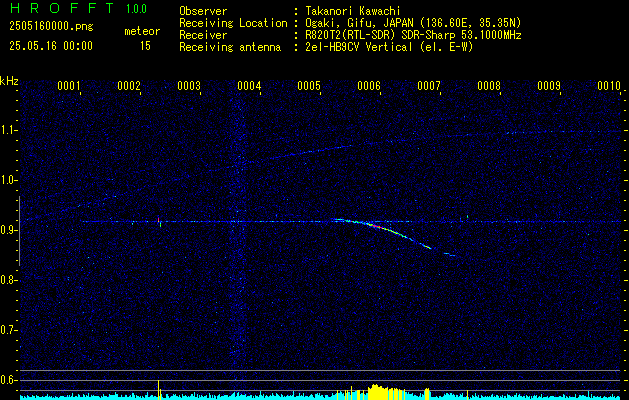The width and height of the screenshot is (629, 400).
Task: Click the Receiving Location label
Action: 233,23
